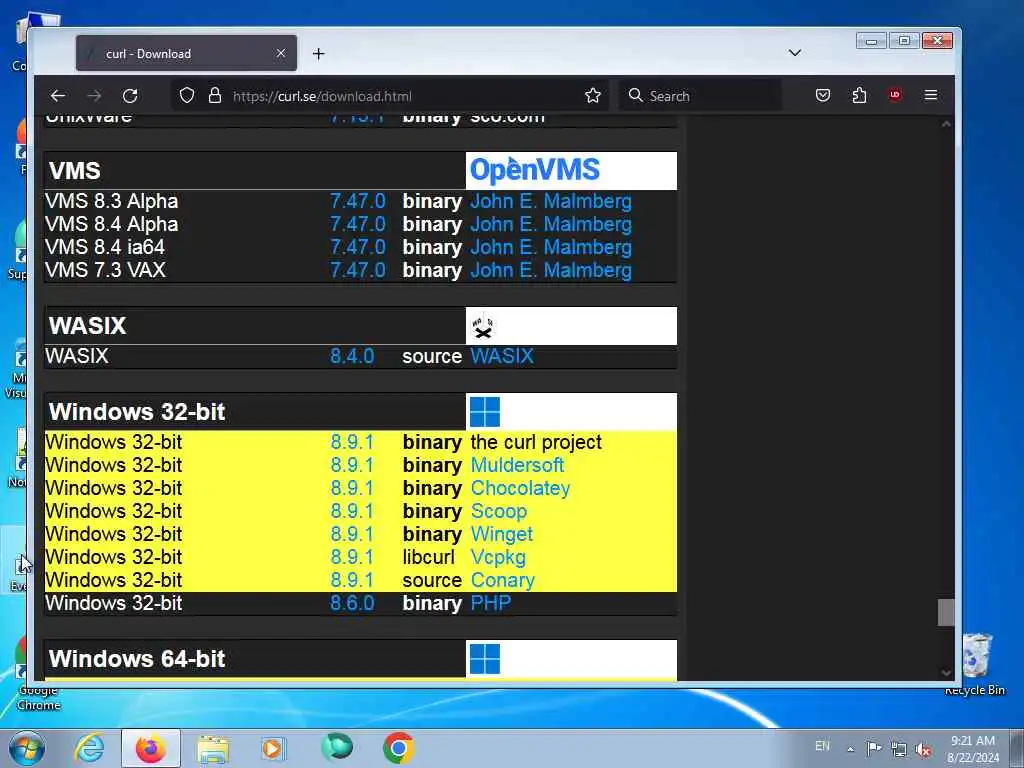Click 'the curl project' text
This screenshot has height=768, width=1024.
point(536,442)
